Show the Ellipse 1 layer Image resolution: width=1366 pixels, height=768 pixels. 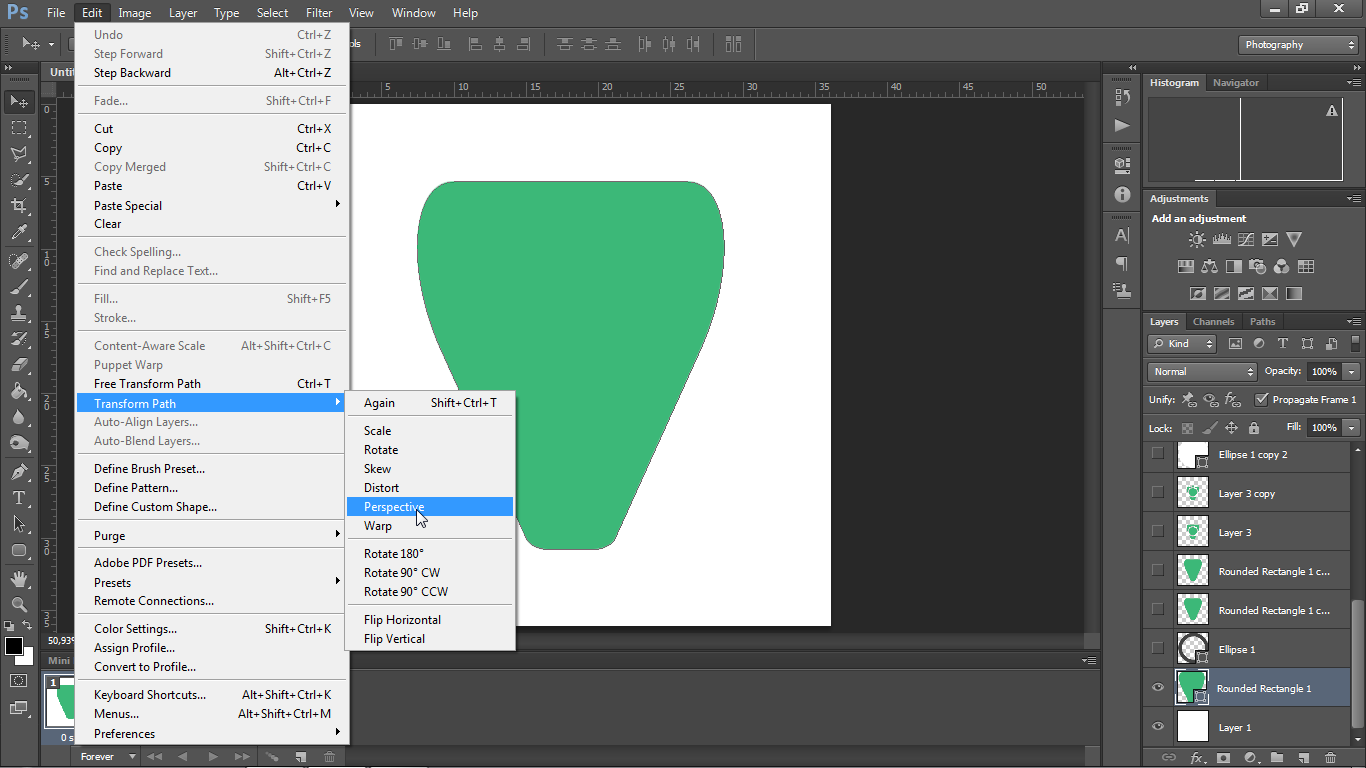[1158, 649]
